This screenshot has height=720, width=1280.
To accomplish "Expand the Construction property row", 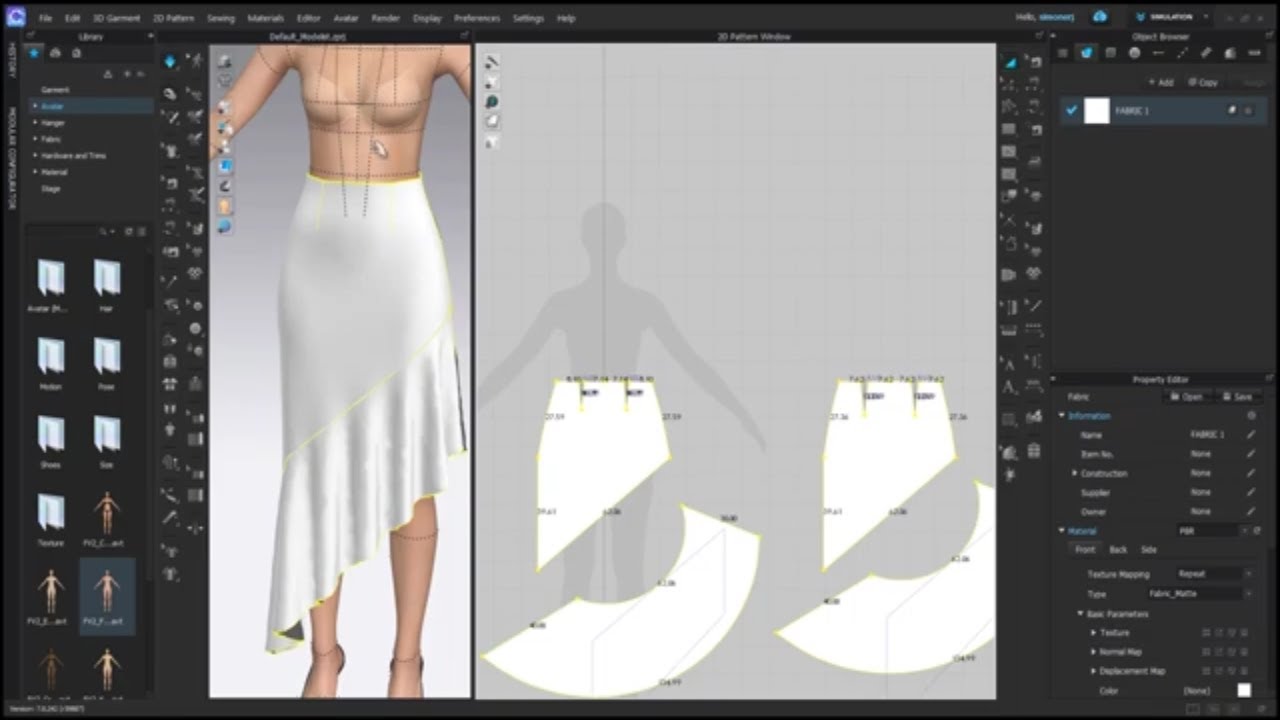I will (1075, 473).
